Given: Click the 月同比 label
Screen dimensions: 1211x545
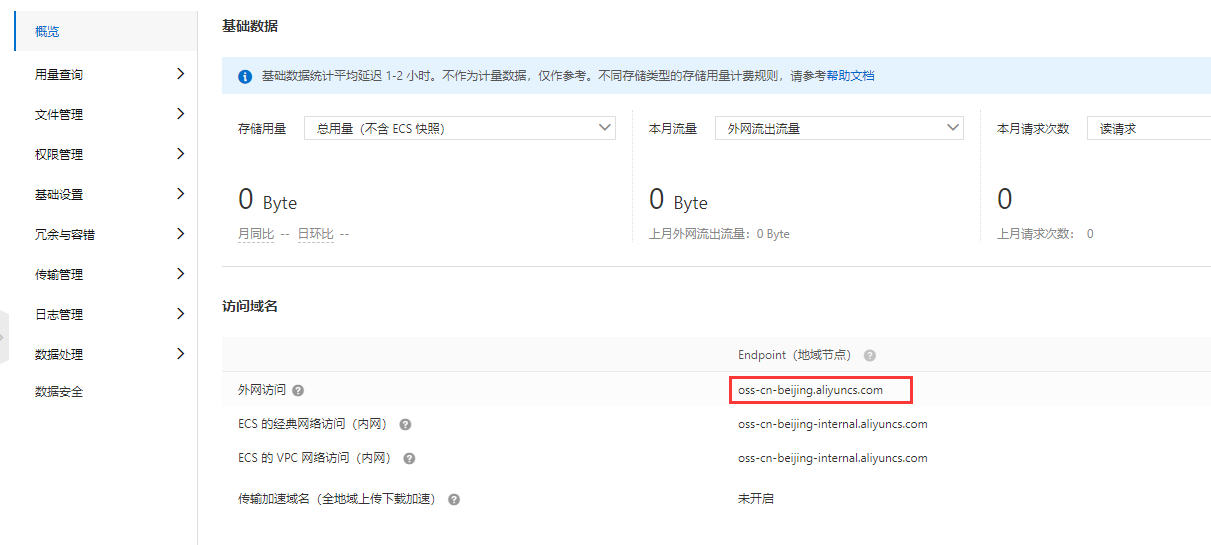Looking at the screenshot, I should pos(256,234).
